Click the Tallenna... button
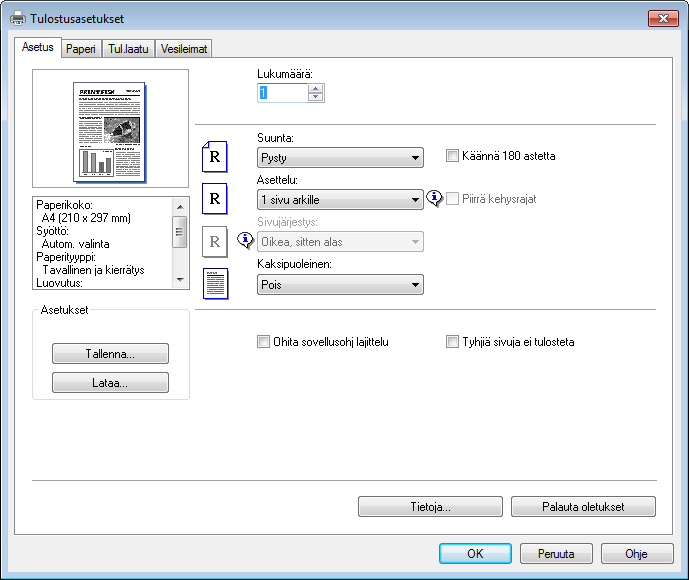Screen dimensions: 689x580 (x=110, y=354)
